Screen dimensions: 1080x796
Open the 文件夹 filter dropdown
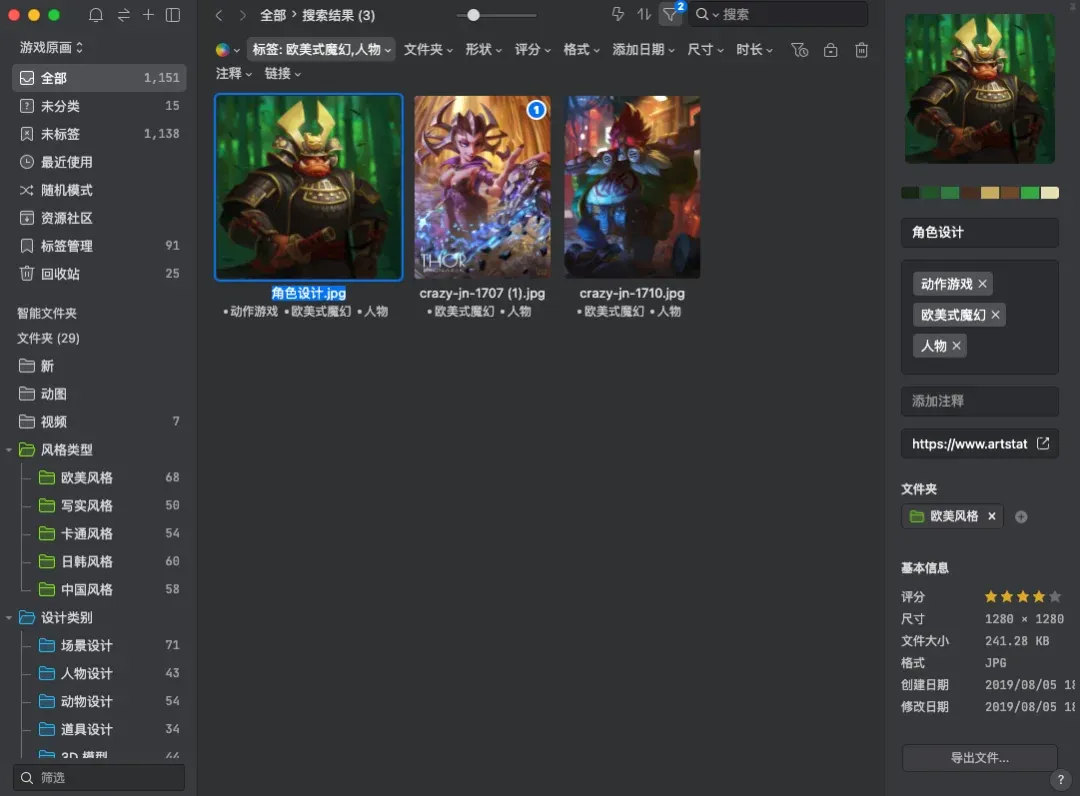[428, 50]
